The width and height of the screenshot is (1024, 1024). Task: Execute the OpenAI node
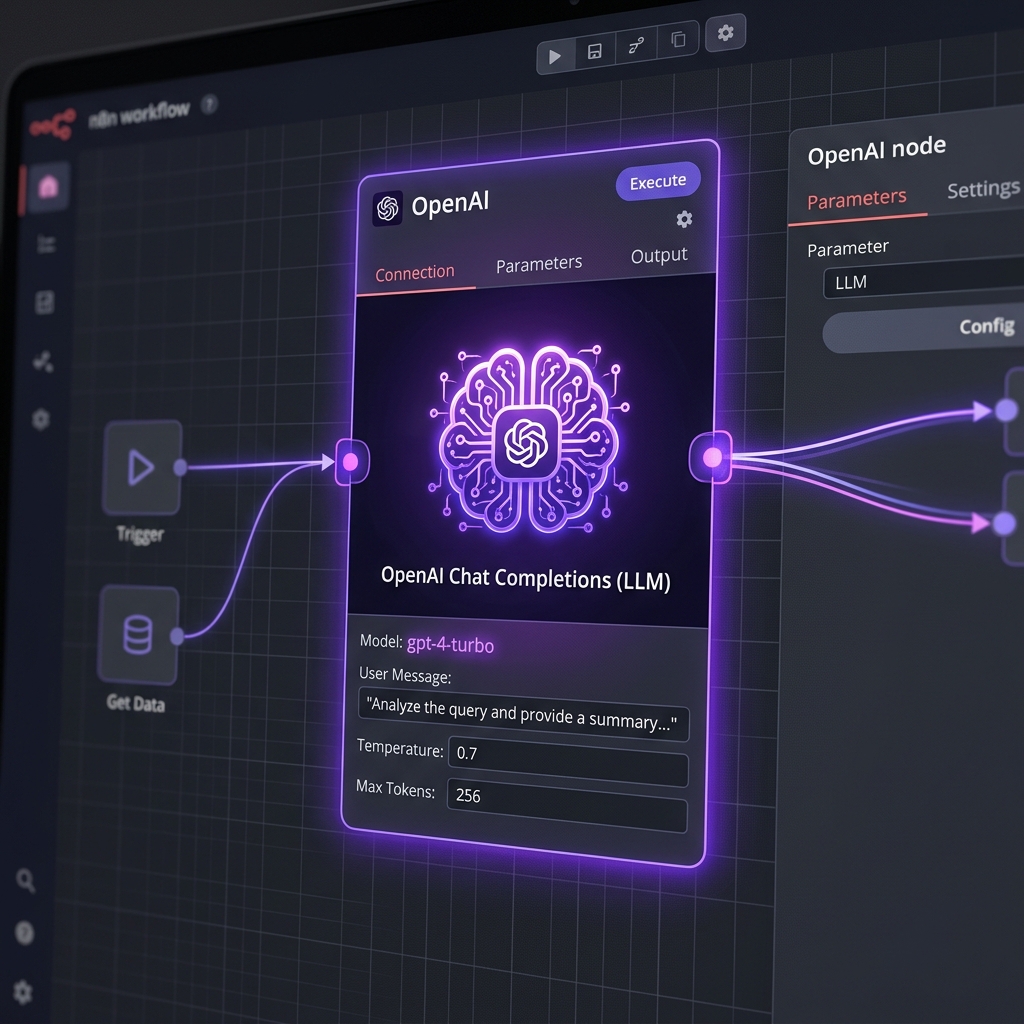(x=658, y=181)
